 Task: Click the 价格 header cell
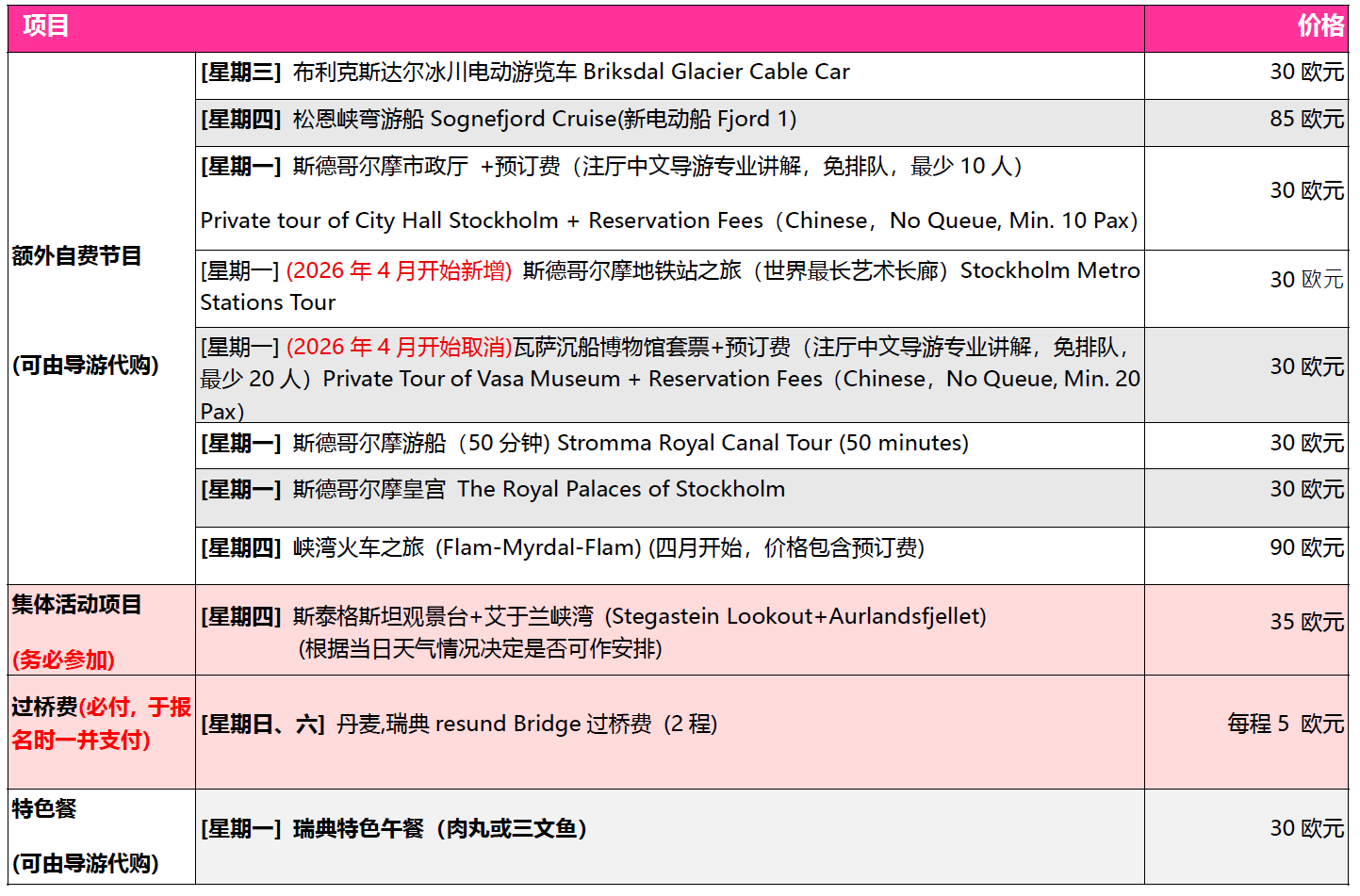(x=1319, y=26)
